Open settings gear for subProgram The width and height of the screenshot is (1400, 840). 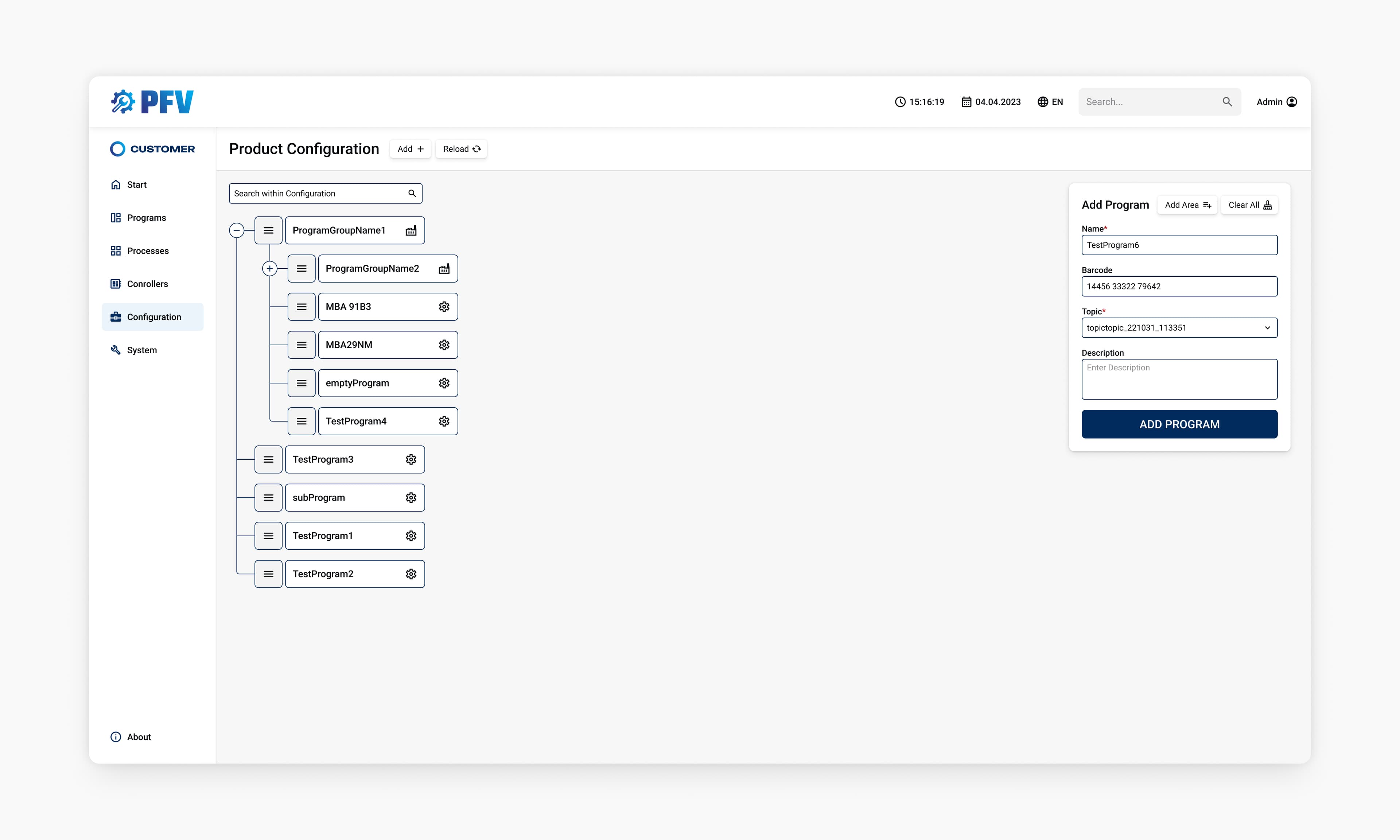pos(411,498)
